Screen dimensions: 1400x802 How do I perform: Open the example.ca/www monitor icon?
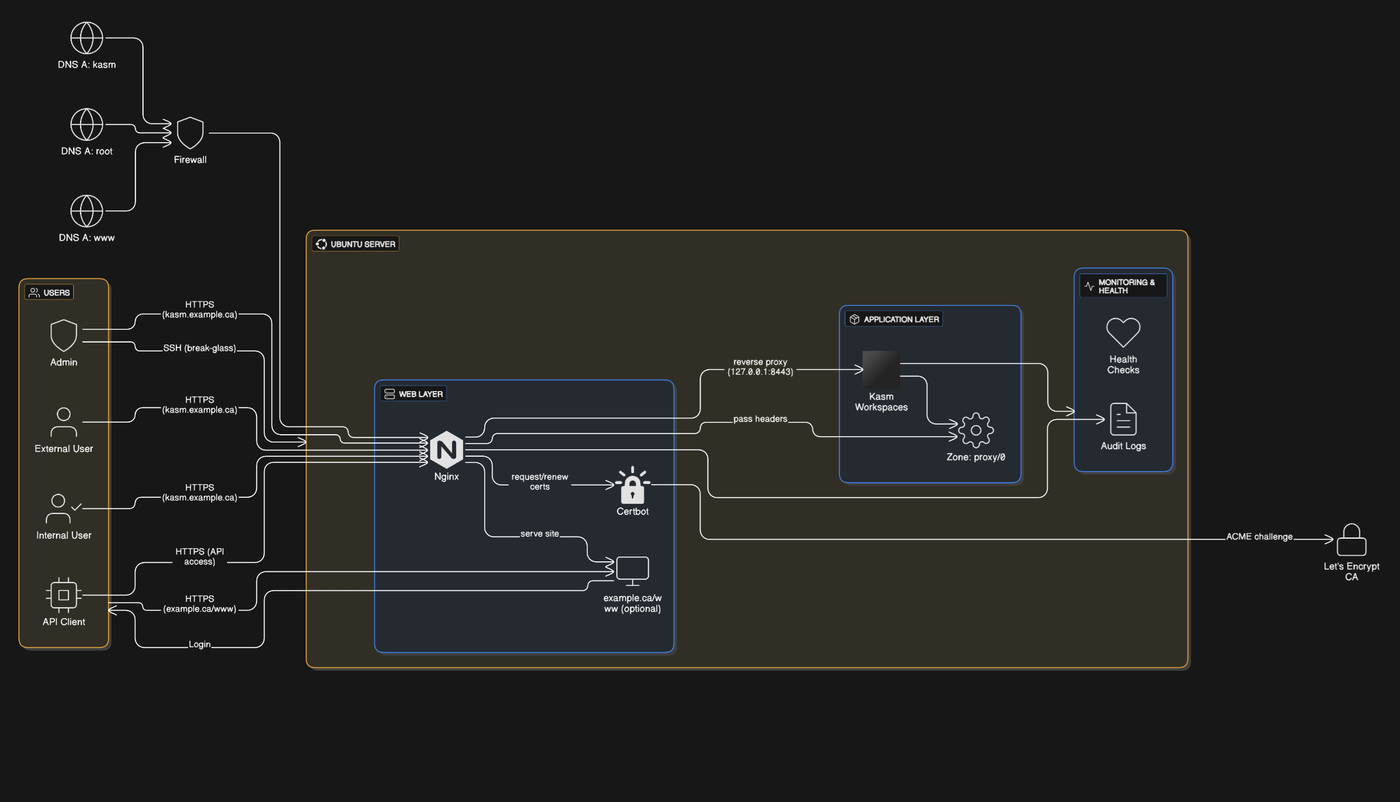631,567
